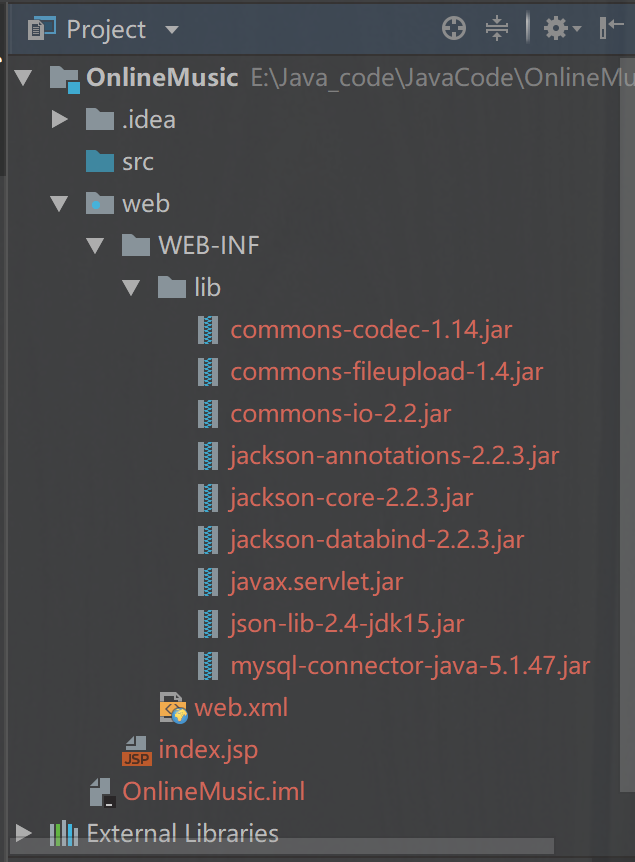The height and width of the screenshot is (862, 635).
Task: Expand External Libraries
Action: (24, 833)
